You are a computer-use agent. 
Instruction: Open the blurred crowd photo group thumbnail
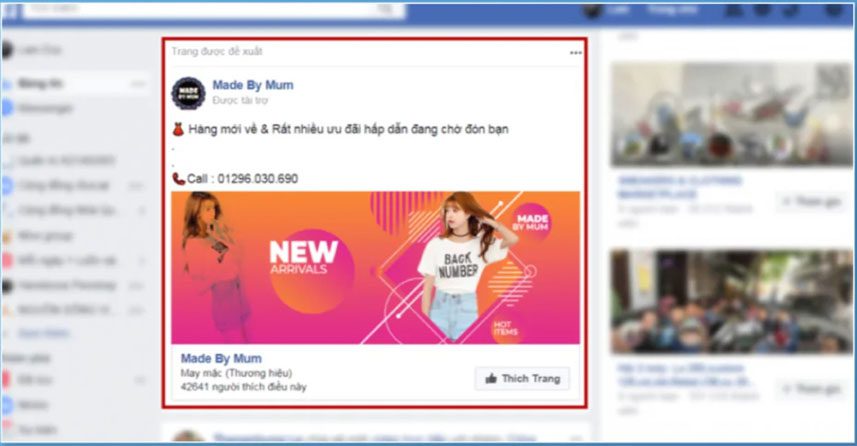(x=731, y=301)
